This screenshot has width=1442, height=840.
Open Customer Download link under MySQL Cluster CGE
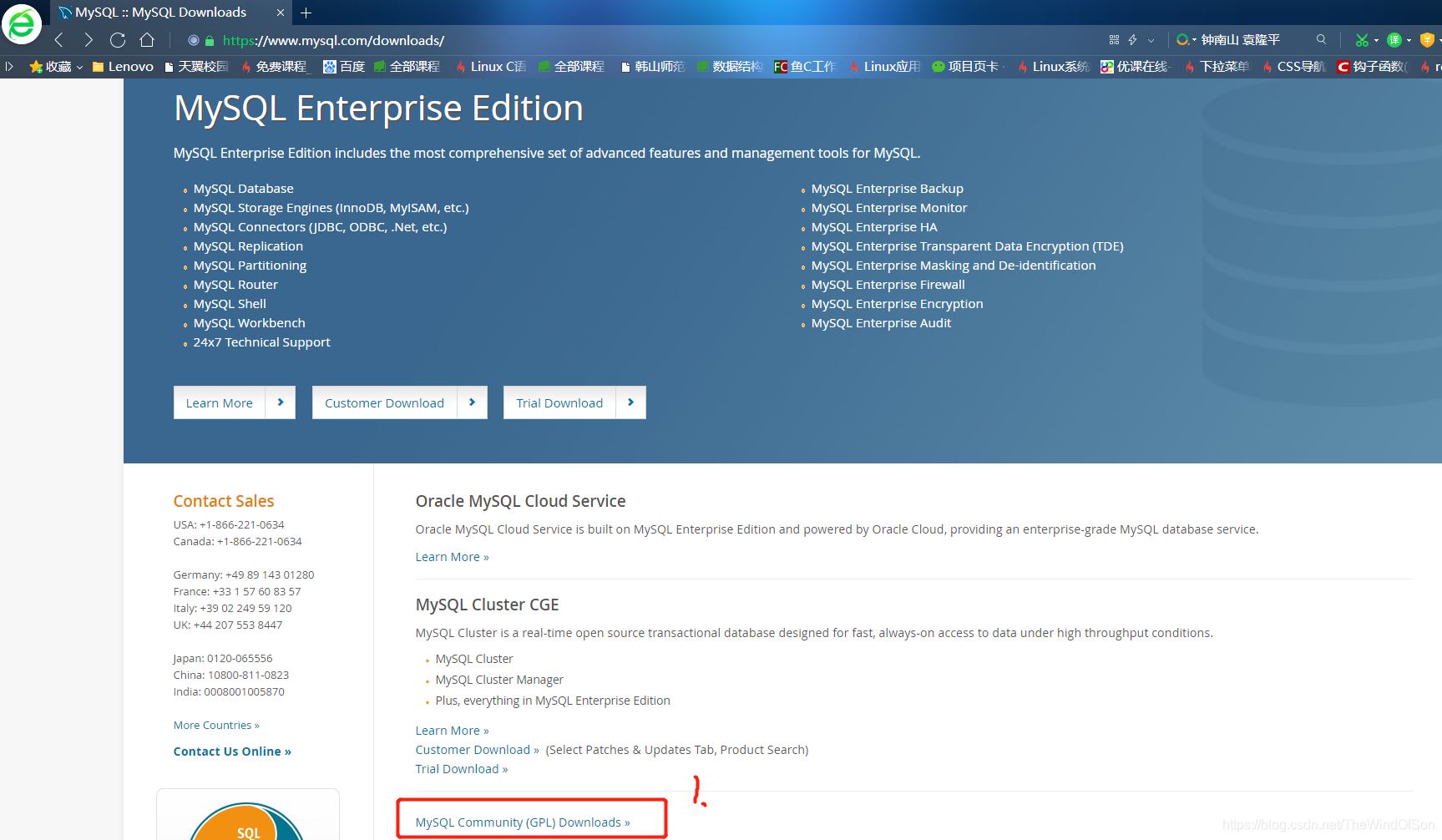click(477, 750)
